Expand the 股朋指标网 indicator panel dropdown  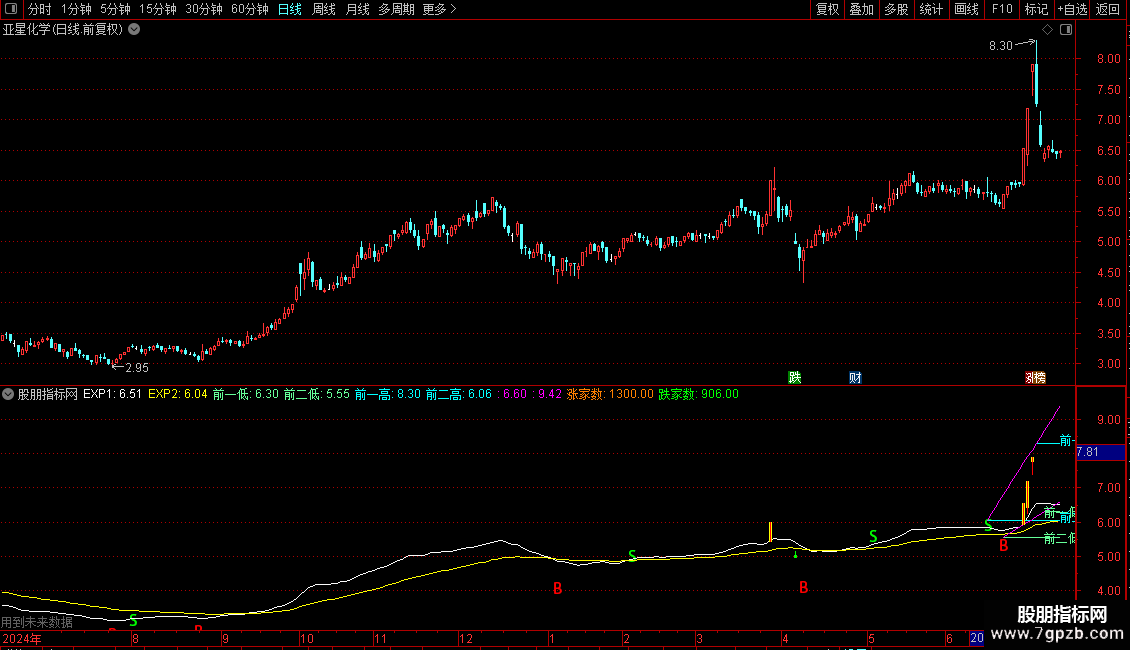point(9,394)
